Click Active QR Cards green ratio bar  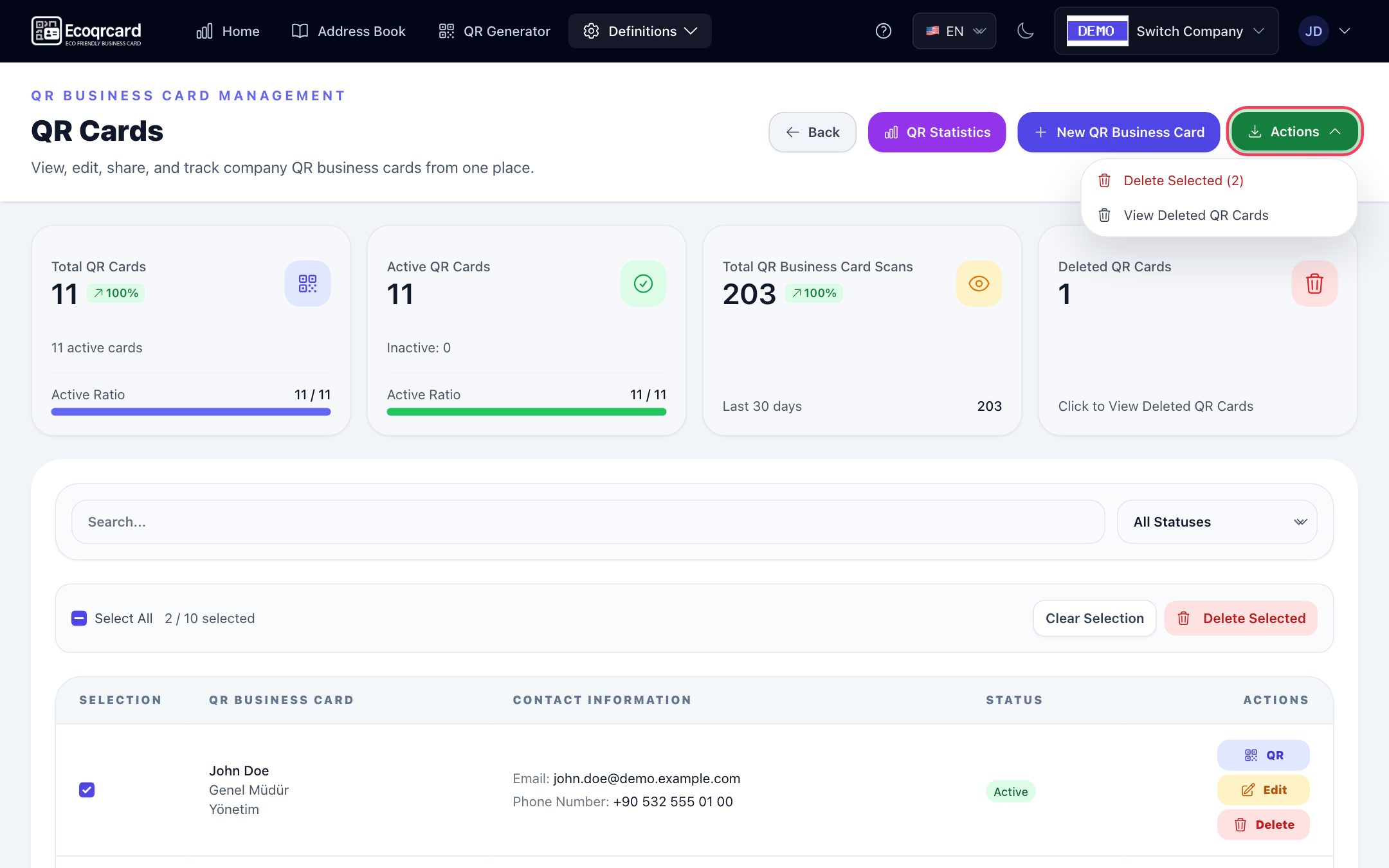(527, 412)
